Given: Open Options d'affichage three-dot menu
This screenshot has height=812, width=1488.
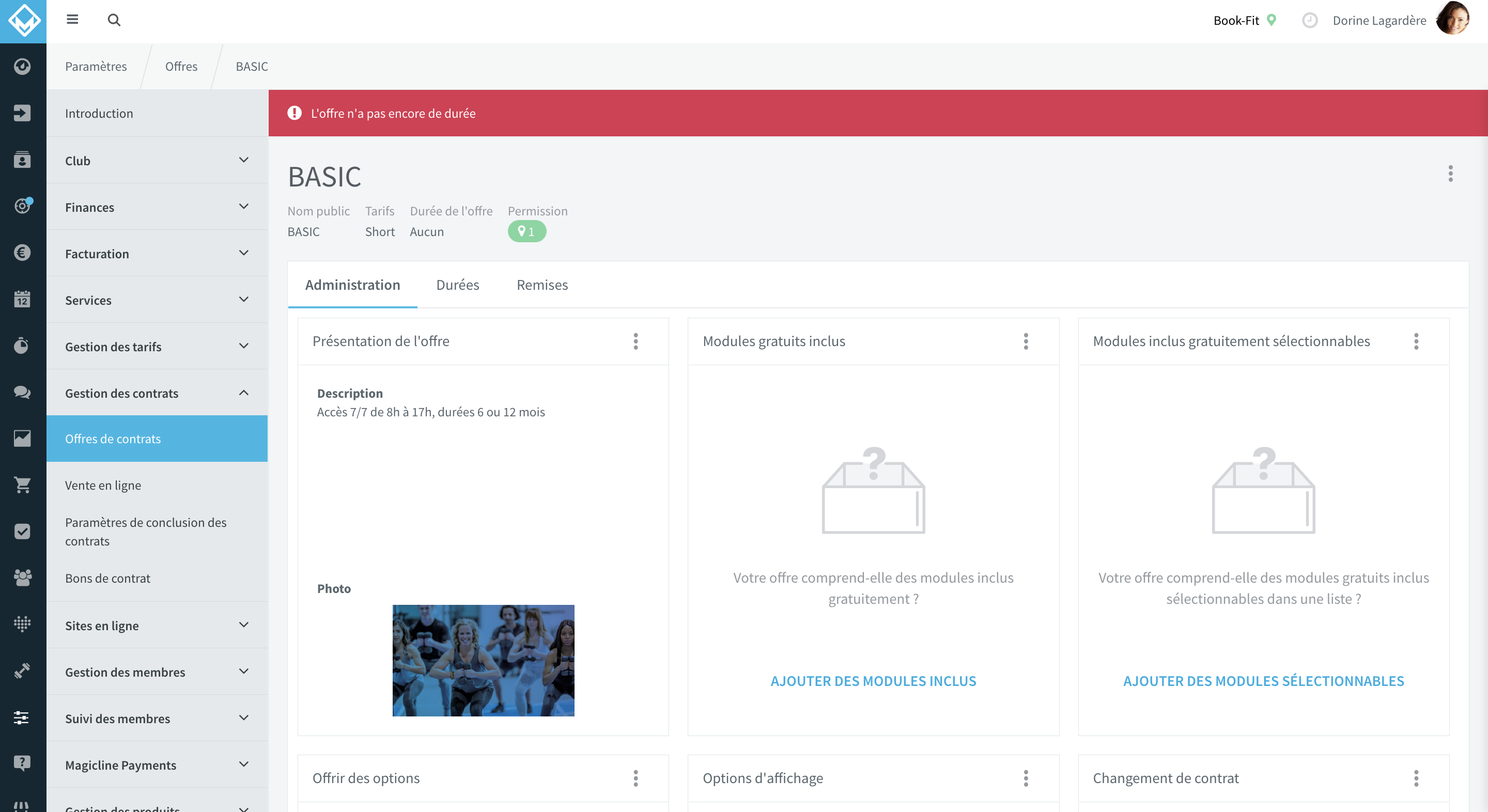Looking at the screenshot, I should tap(1026, 778).
